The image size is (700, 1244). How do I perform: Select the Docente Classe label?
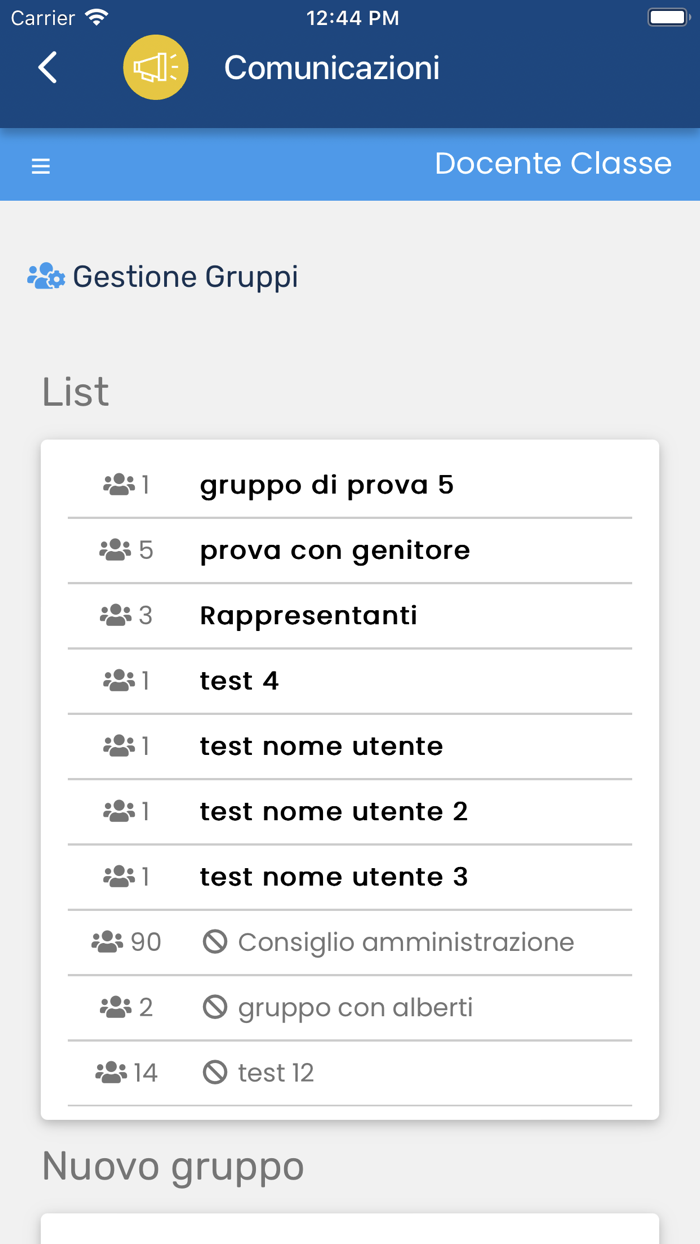(553, 163)
